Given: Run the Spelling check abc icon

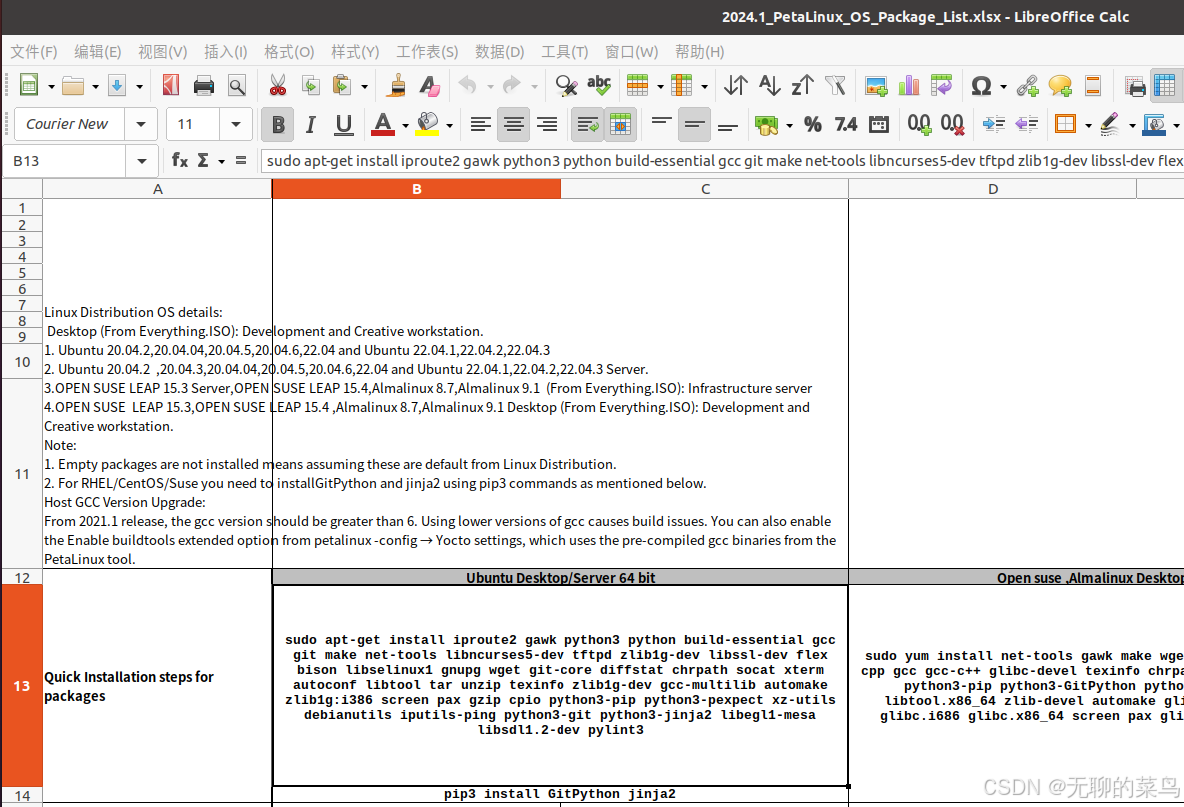Looking at the screenshot, I should coord(599,85).
